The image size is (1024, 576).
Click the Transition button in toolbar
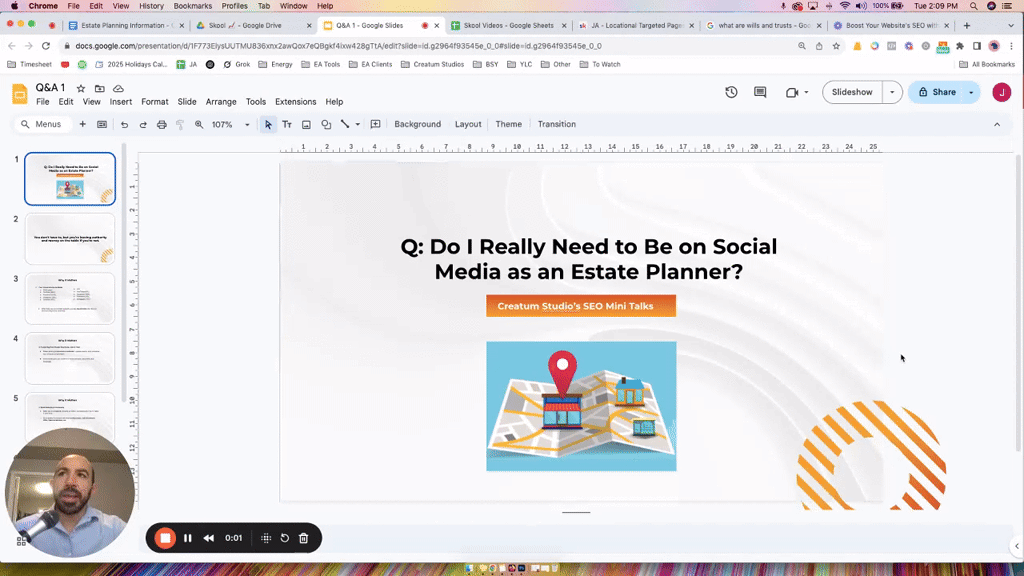[x=556, y=124]
